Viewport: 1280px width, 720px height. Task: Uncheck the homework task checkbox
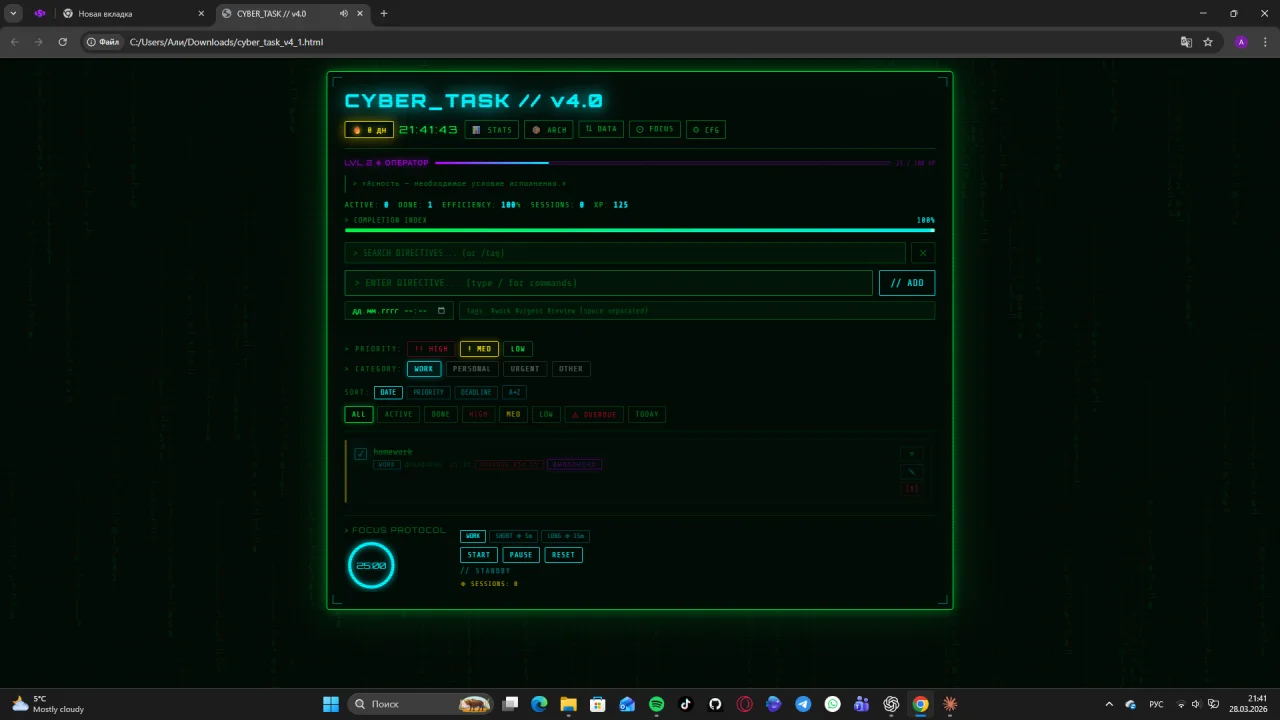(x=360, y=454)
